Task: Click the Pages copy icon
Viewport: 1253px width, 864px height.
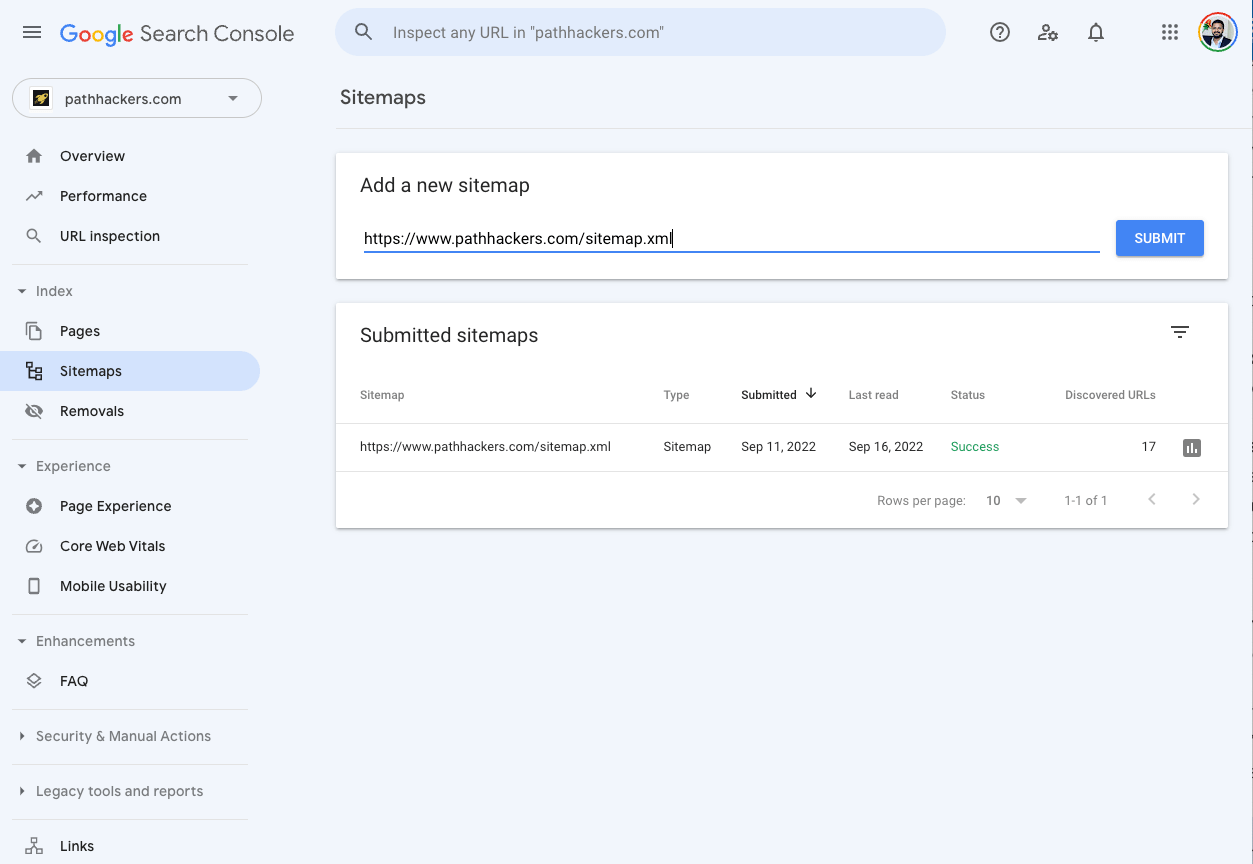Action: 34,331
